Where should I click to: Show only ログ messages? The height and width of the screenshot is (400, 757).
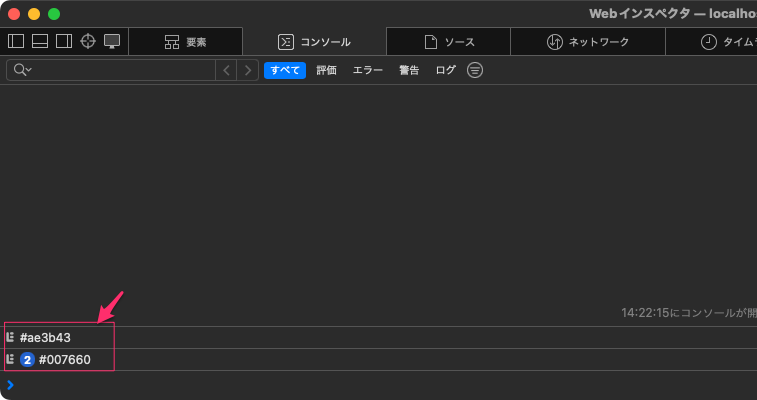point(446,70)
